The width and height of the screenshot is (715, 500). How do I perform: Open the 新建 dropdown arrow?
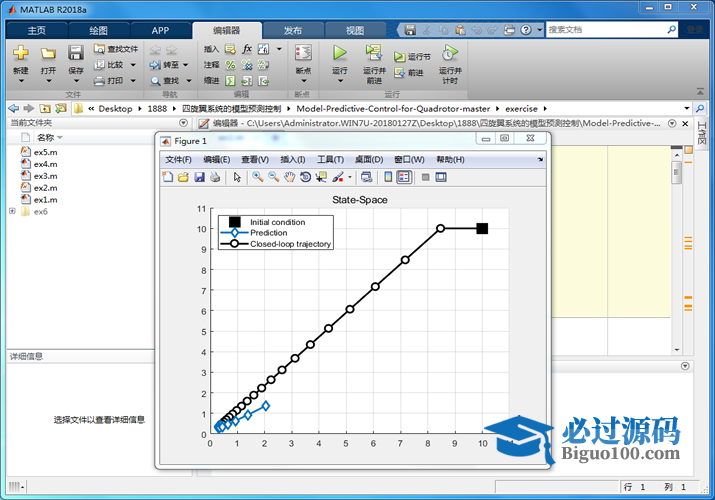(21, 81)
